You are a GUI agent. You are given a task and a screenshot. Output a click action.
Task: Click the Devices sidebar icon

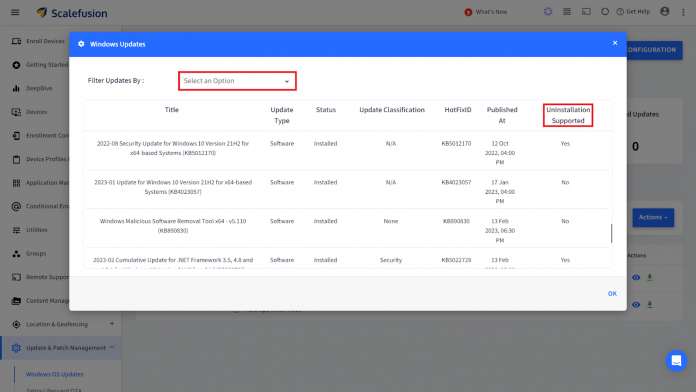tap(16, 112)
